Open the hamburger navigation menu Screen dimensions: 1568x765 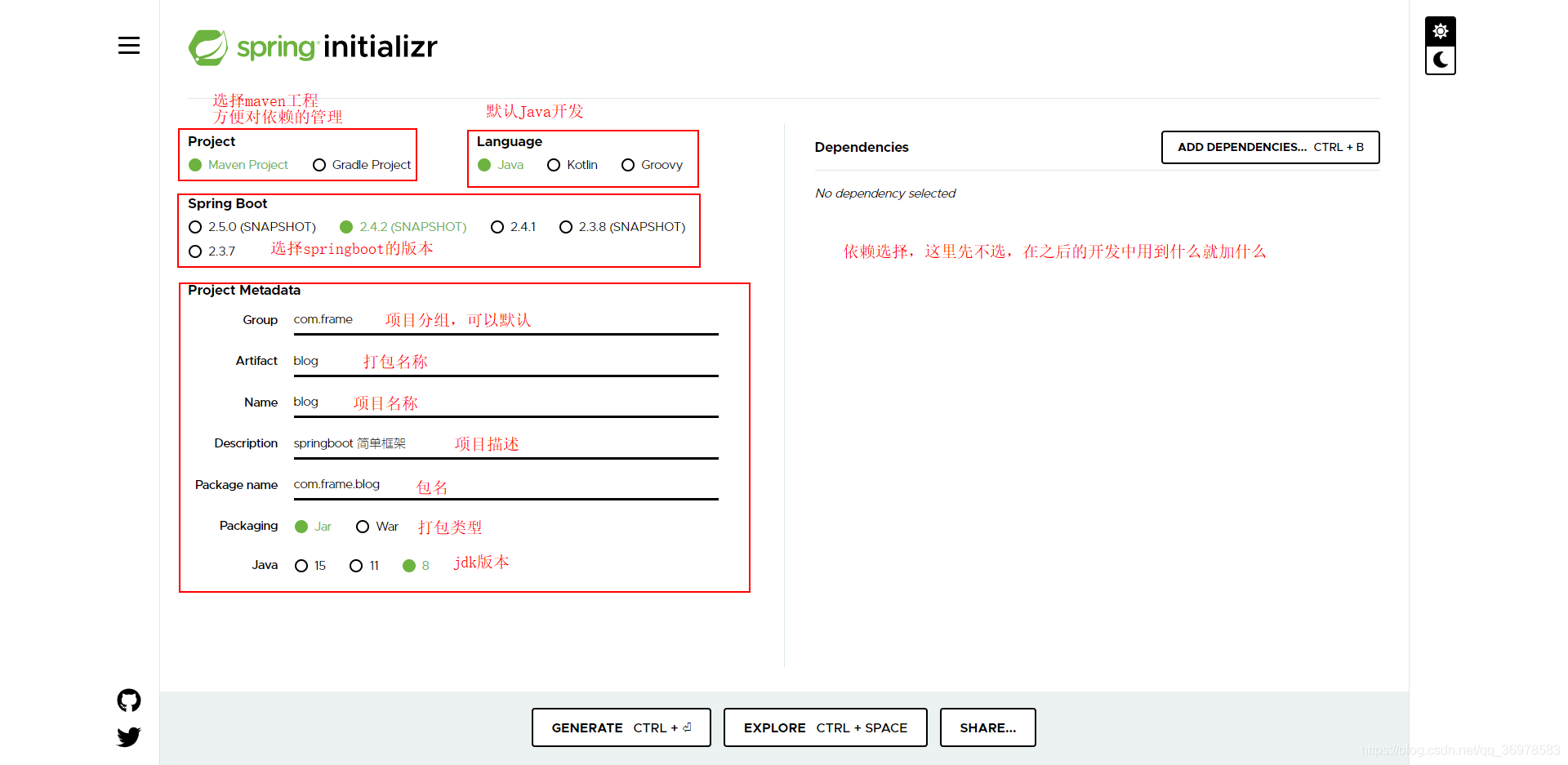point(128,46)
